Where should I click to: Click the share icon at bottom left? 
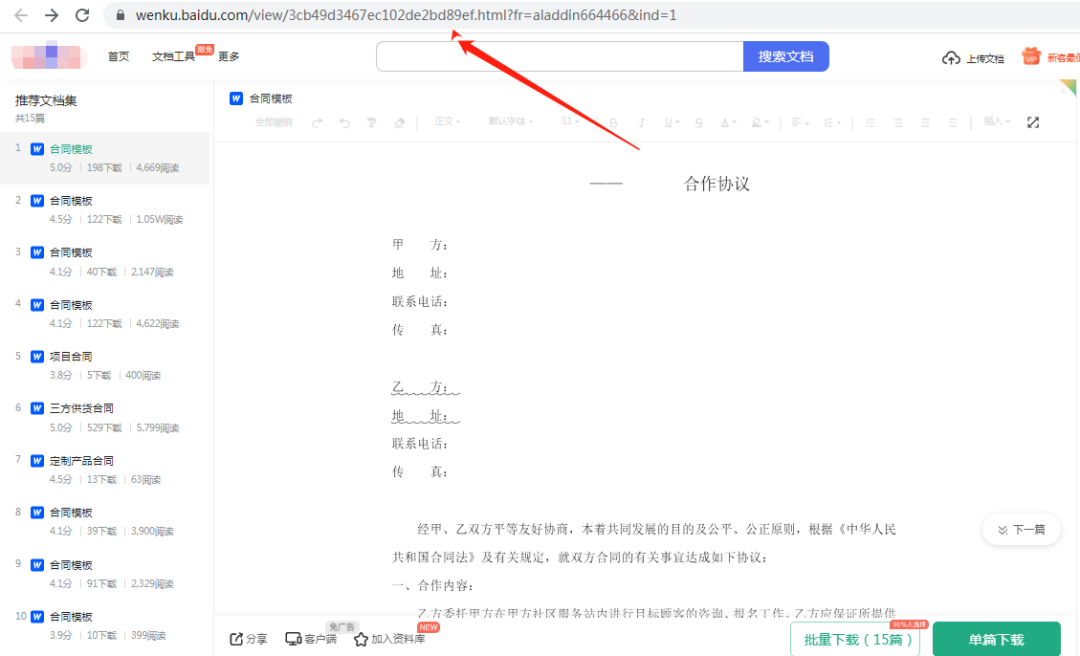[237, 639]
